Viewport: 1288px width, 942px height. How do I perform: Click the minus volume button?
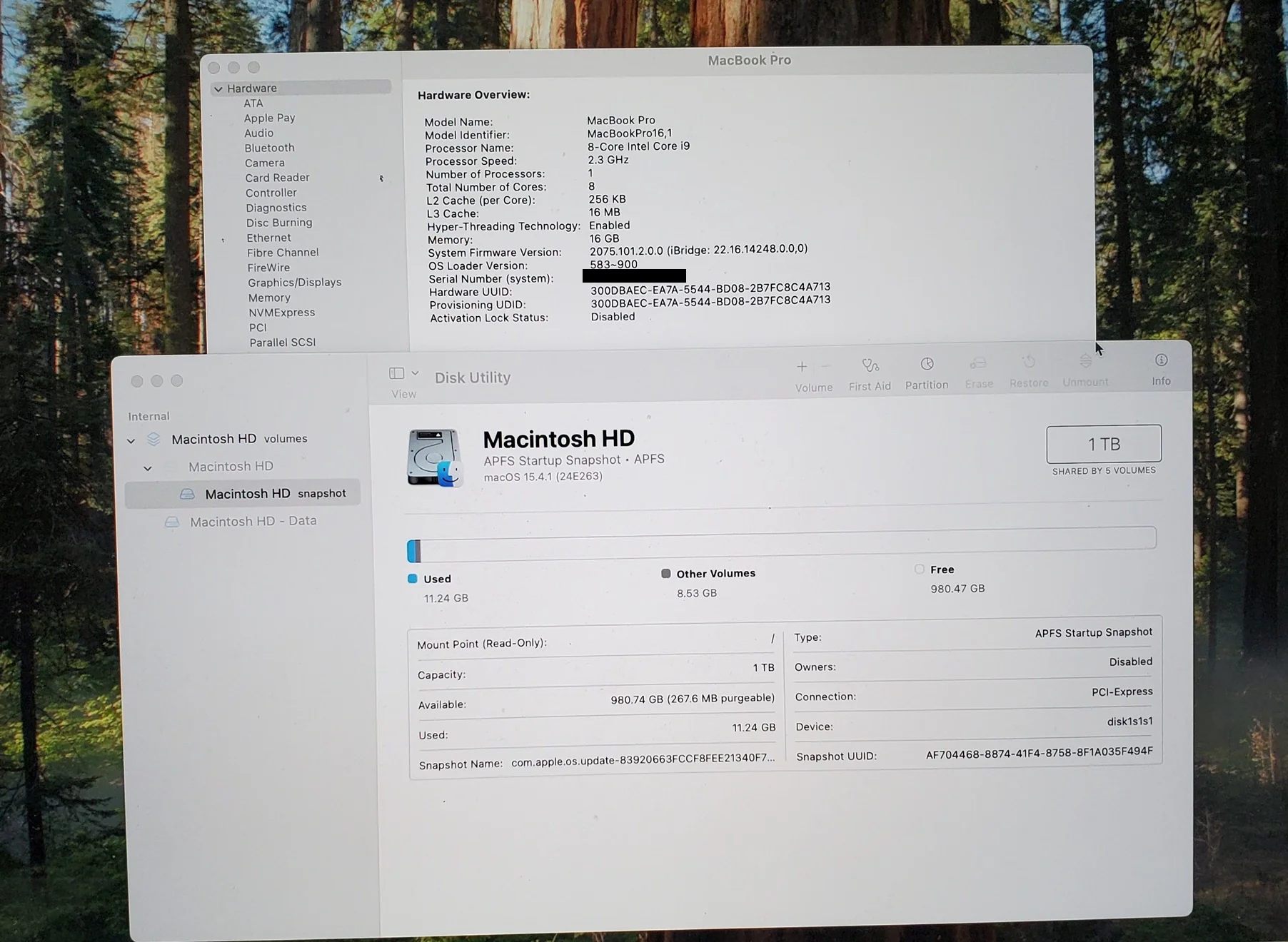pyautogui.click(x=826, y=366)
